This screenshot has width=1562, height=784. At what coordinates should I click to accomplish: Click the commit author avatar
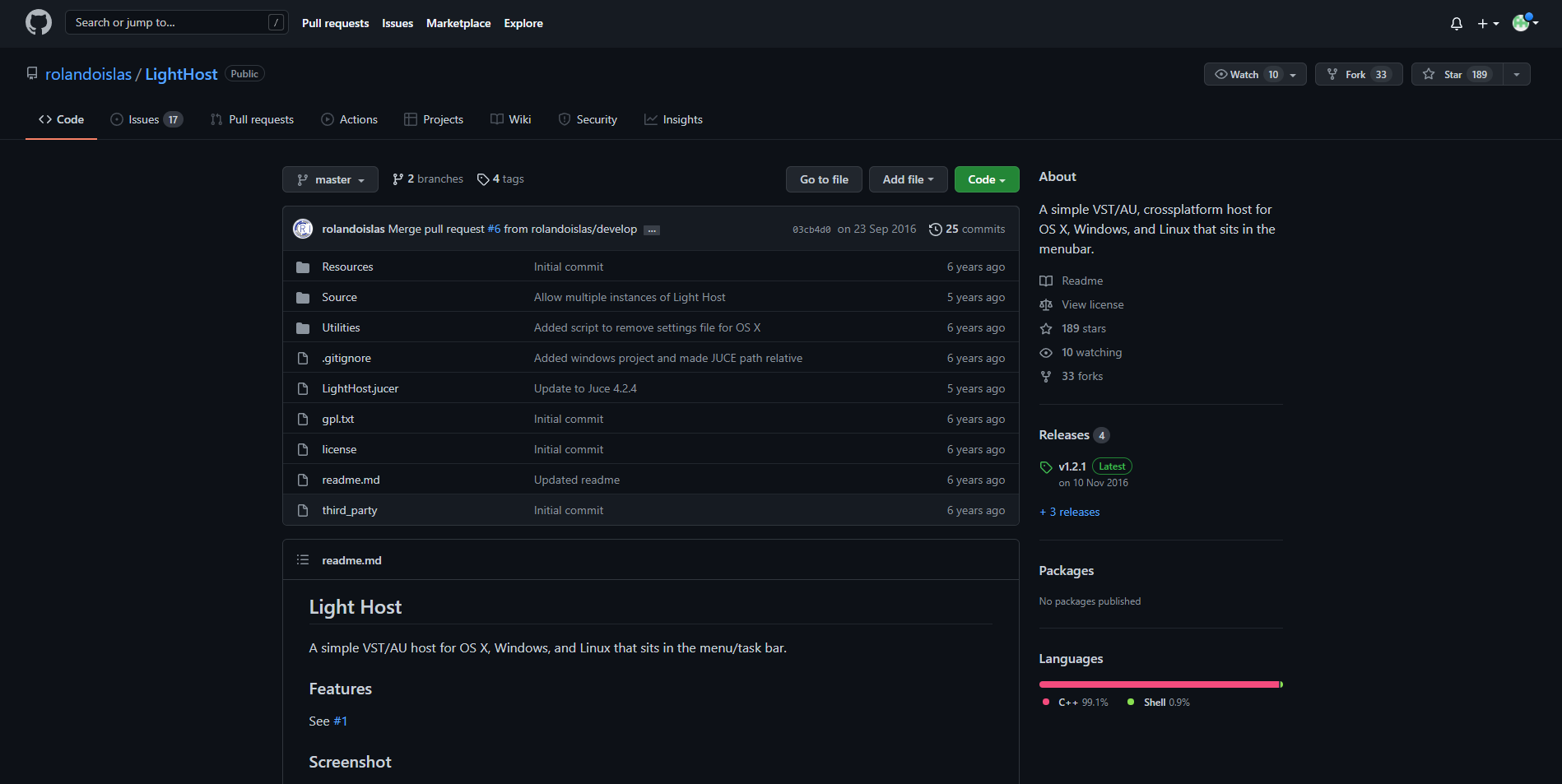(303, 229)
